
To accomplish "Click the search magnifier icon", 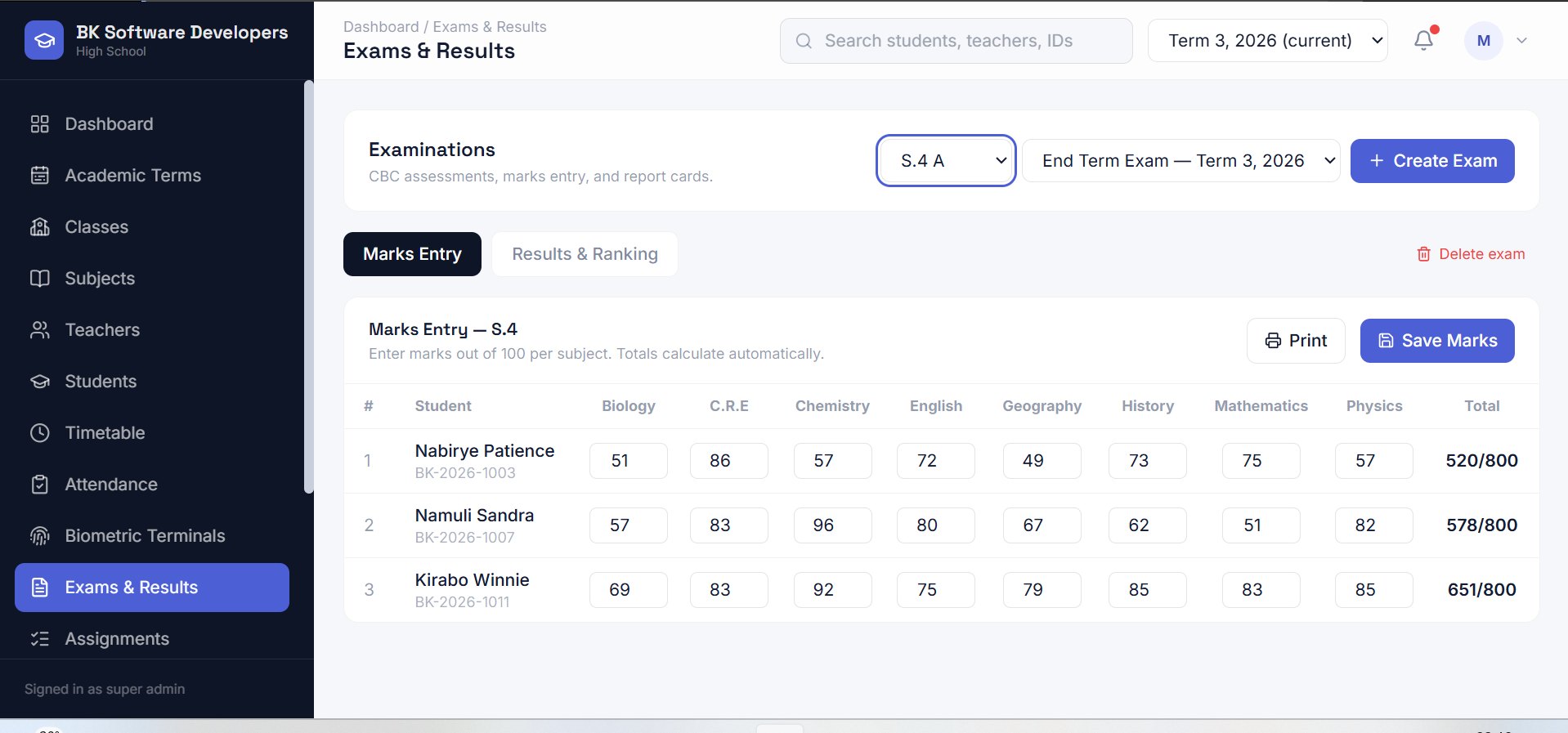I will point(804,41).
